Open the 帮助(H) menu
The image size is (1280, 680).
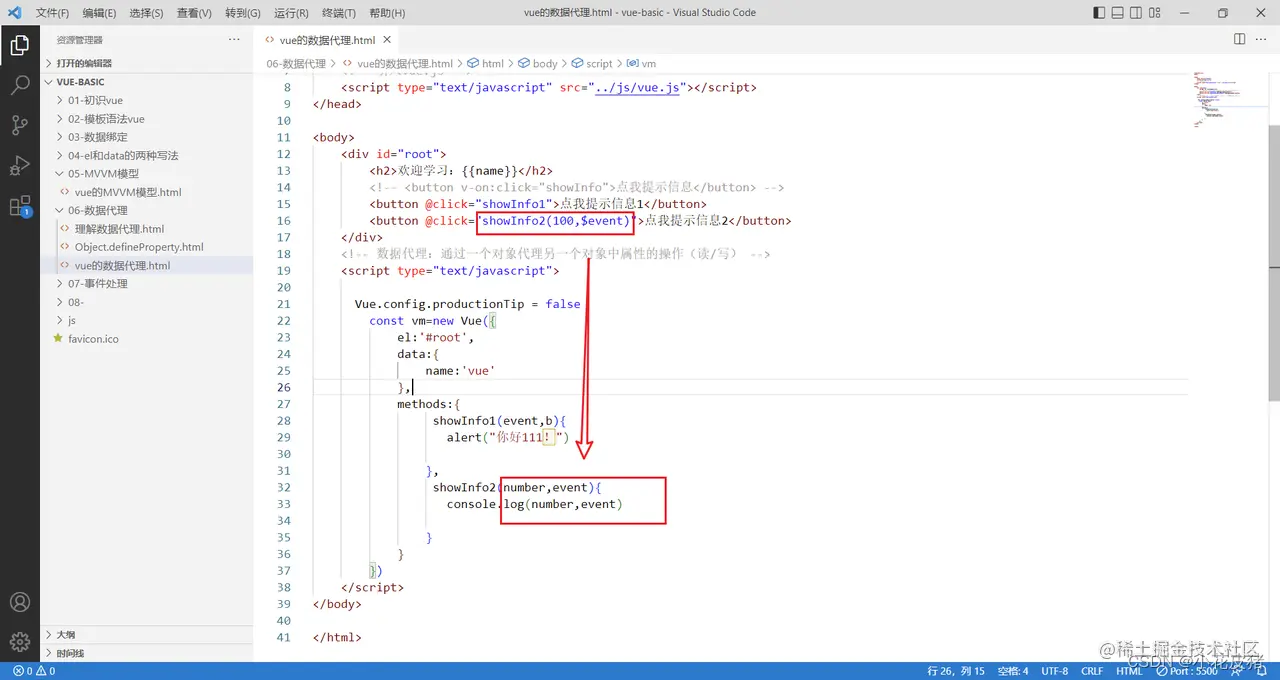coord(387,13)
